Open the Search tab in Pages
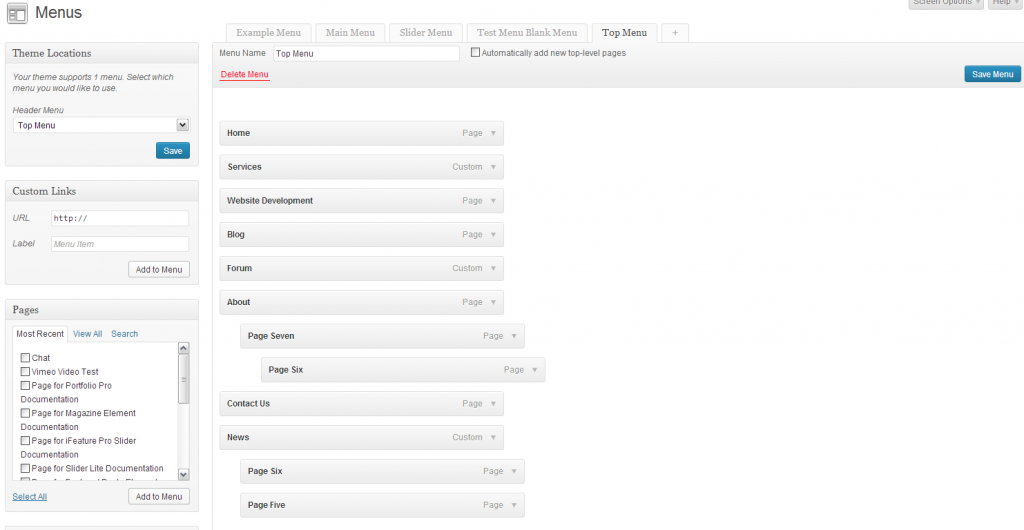 (124, 334)
